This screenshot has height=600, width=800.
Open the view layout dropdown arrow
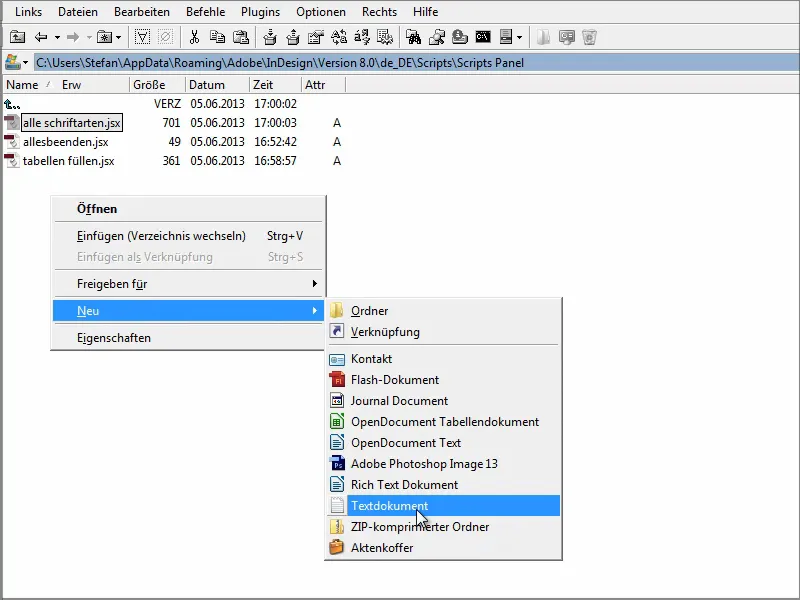click(x=519, y=37)
